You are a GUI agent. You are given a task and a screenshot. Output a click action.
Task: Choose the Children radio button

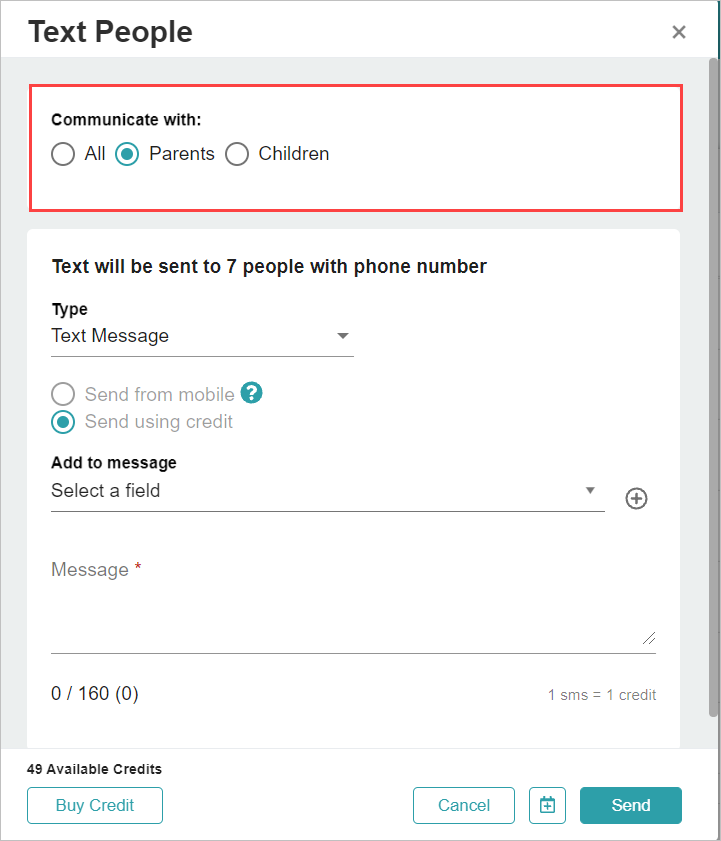click(237, 154)
